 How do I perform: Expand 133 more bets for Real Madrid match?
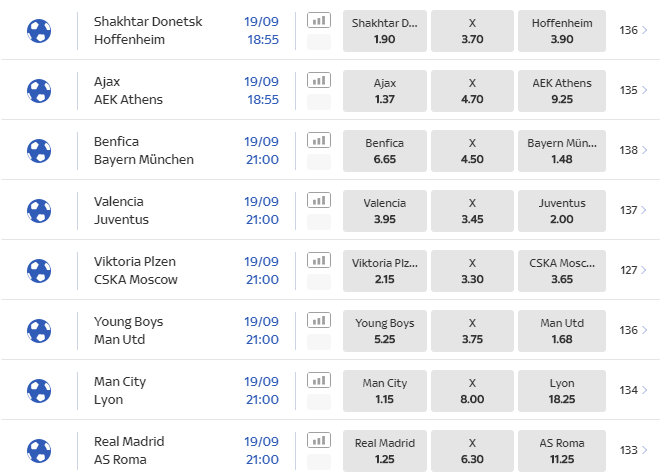633,450
